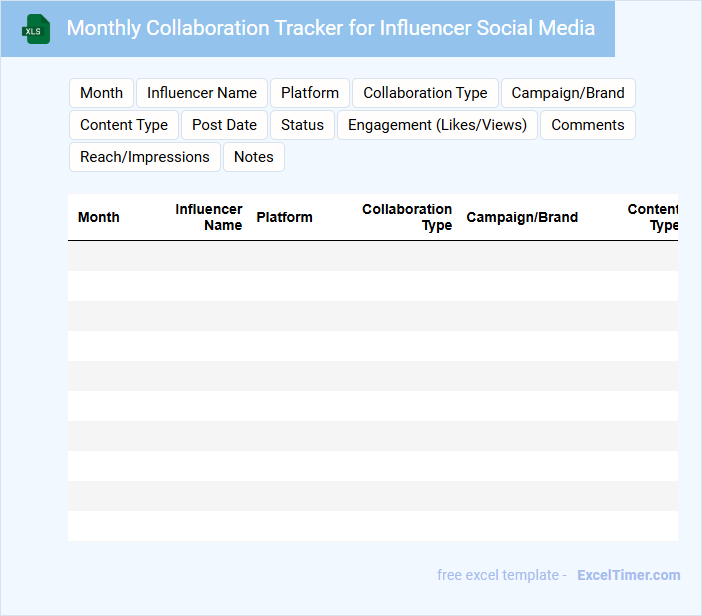Viewport: 702px width, 616px height.
Task: Click the Influencer Name column header
Action: click(209, 217)
